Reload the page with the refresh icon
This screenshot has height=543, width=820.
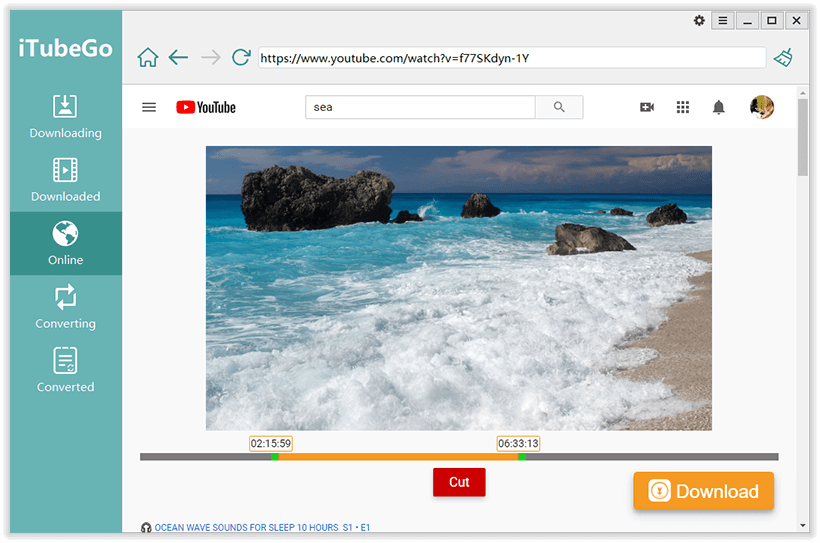tap(241, 58)
